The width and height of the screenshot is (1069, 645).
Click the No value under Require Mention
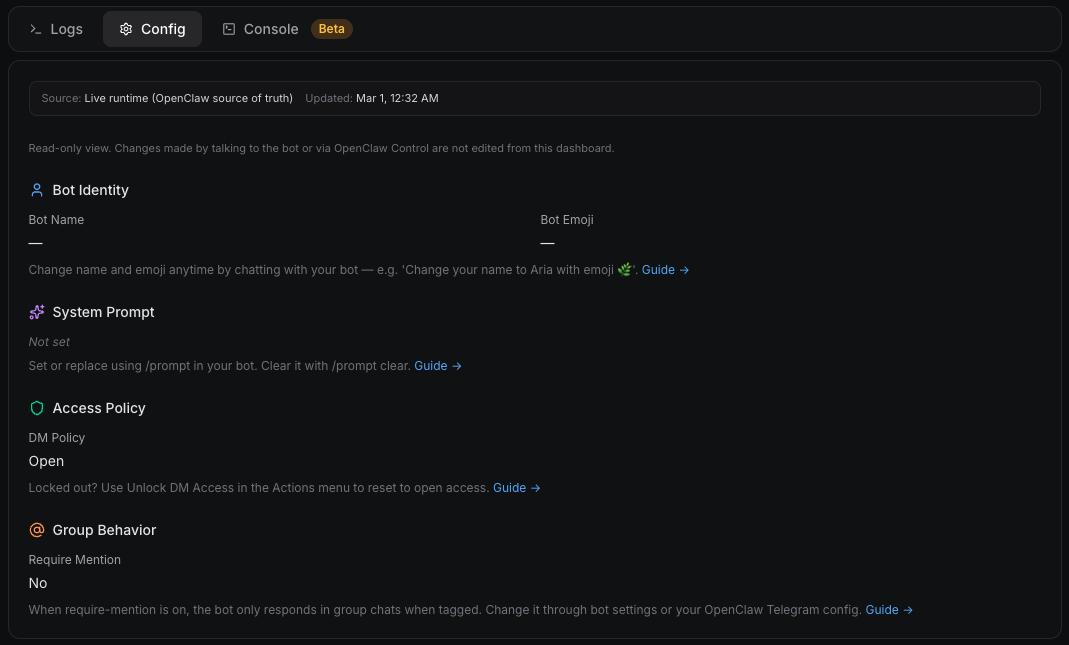37,583
